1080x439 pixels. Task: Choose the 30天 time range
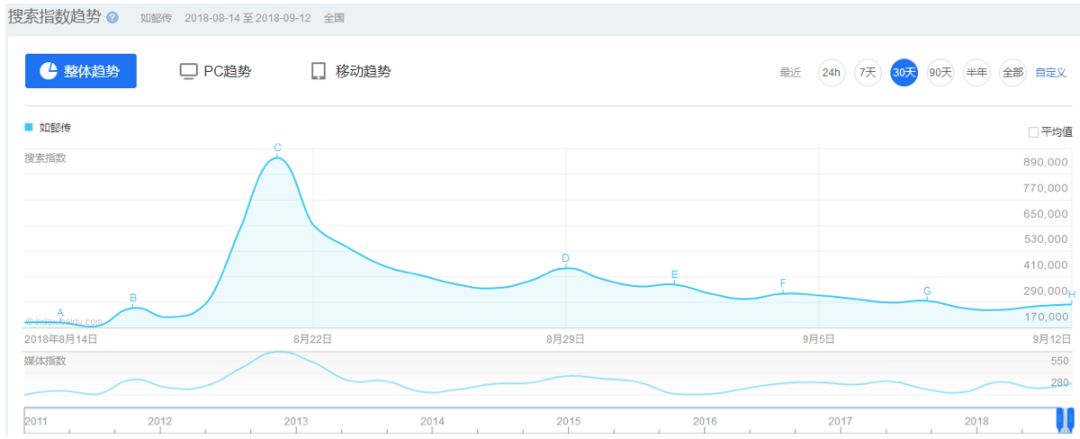pos(904,72)
